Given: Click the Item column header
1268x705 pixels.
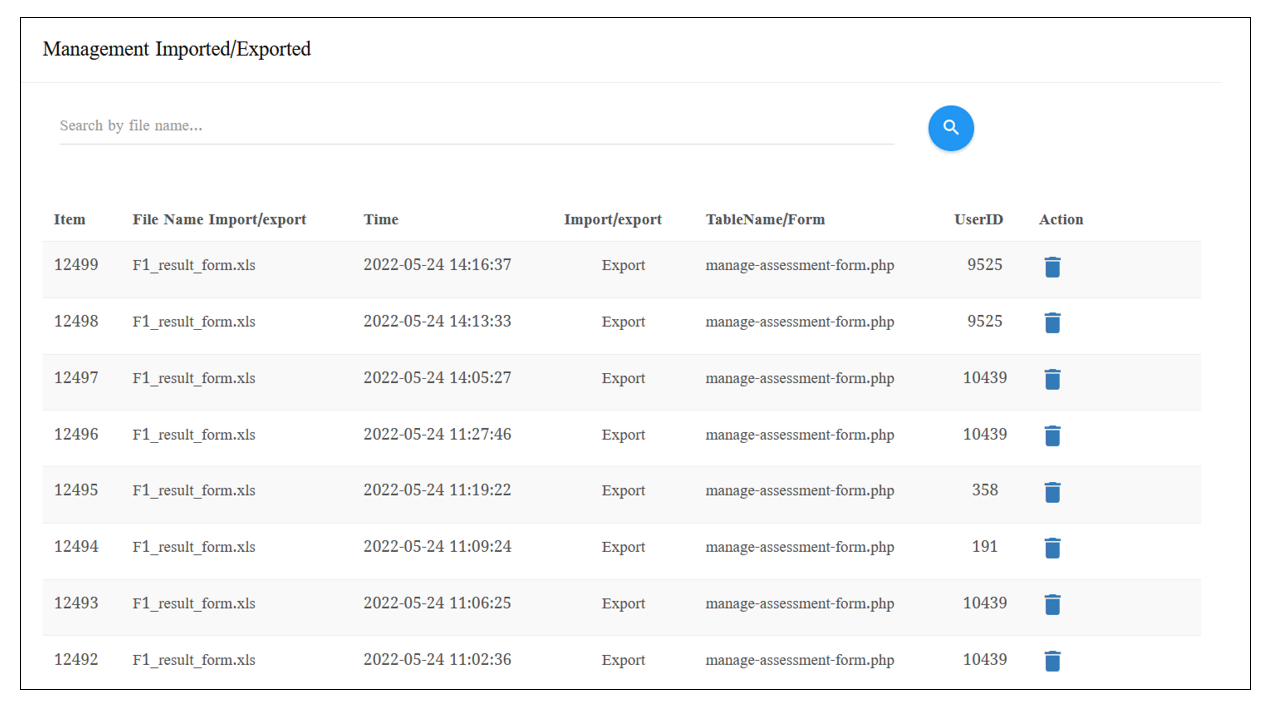Looking at the screenshot, I should tap(70, 220).
